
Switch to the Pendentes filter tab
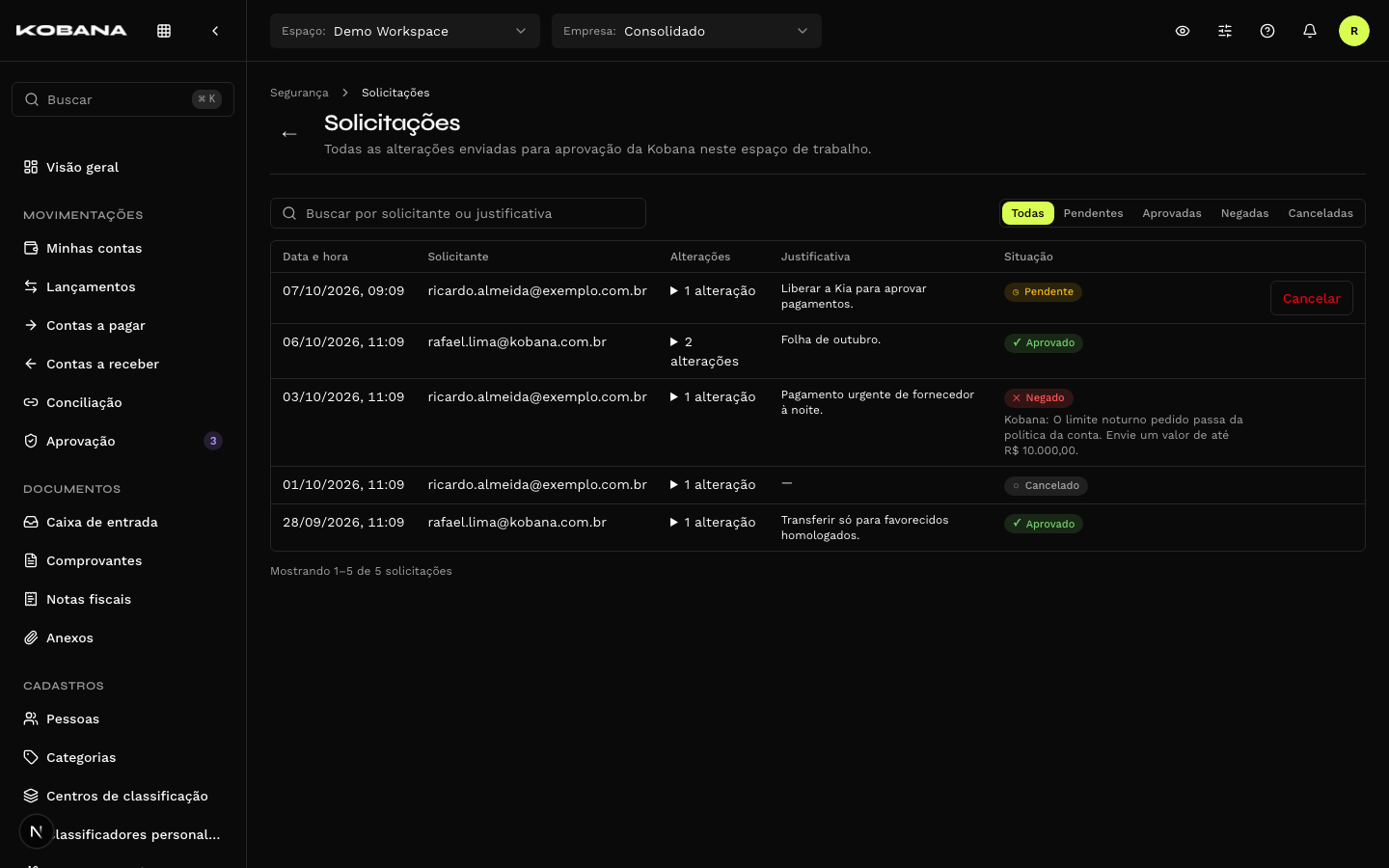pyautogui.click(x=1093, y=213)
